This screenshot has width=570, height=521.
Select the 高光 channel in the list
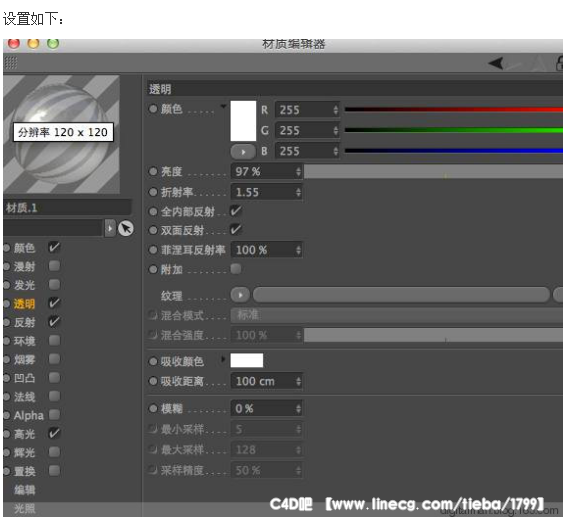[24, 434]
